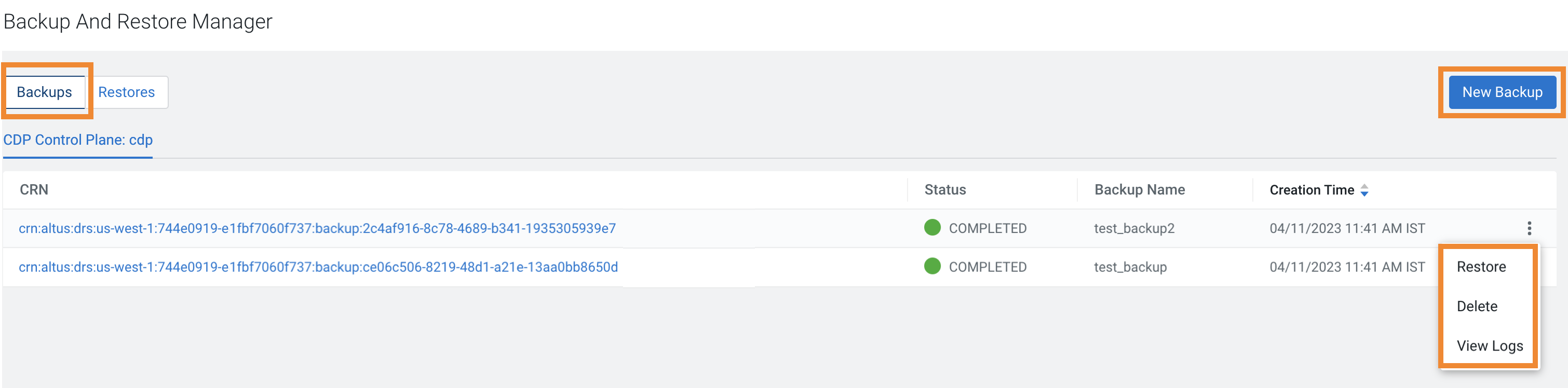Select COMPLETED status in test_backup row
1568x388 pixels.
pyautogui.click(x=988, y=267)
